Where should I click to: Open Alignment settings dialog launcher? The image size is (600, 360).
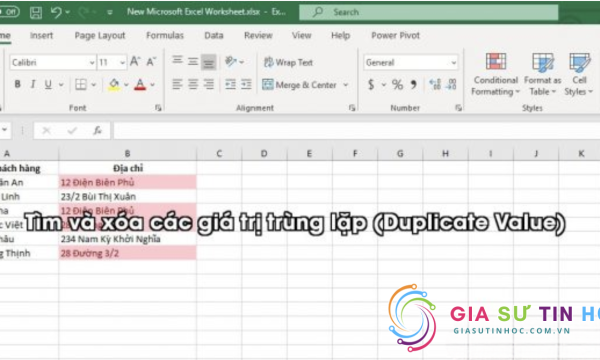tap(352, 108)
